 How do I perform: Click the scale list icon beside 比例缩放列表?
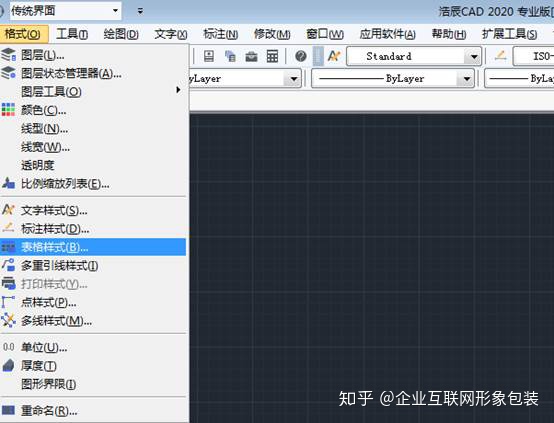(x=8, y=183)
